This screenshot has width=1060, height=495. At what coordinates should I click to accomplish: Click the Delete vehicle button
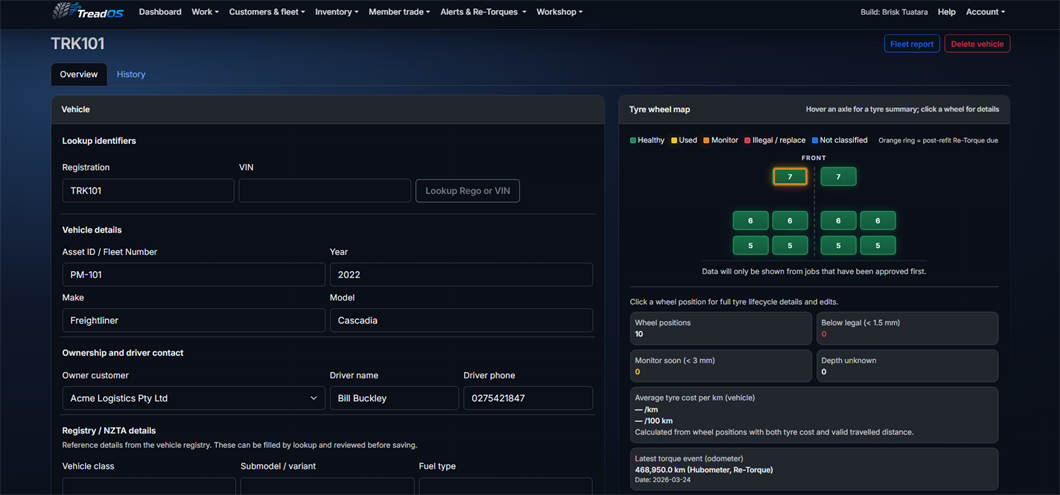tap(978, 44)
